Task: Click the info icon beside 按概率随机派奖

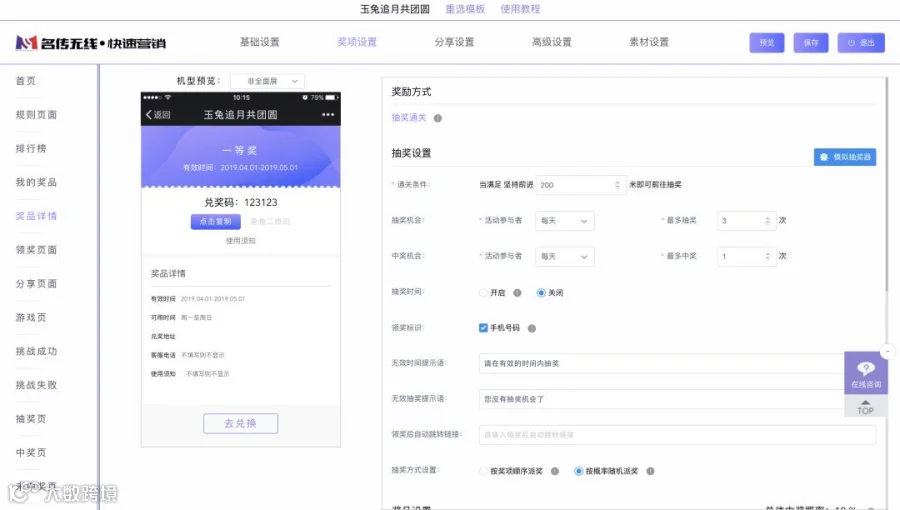Action: coord(650,471)
